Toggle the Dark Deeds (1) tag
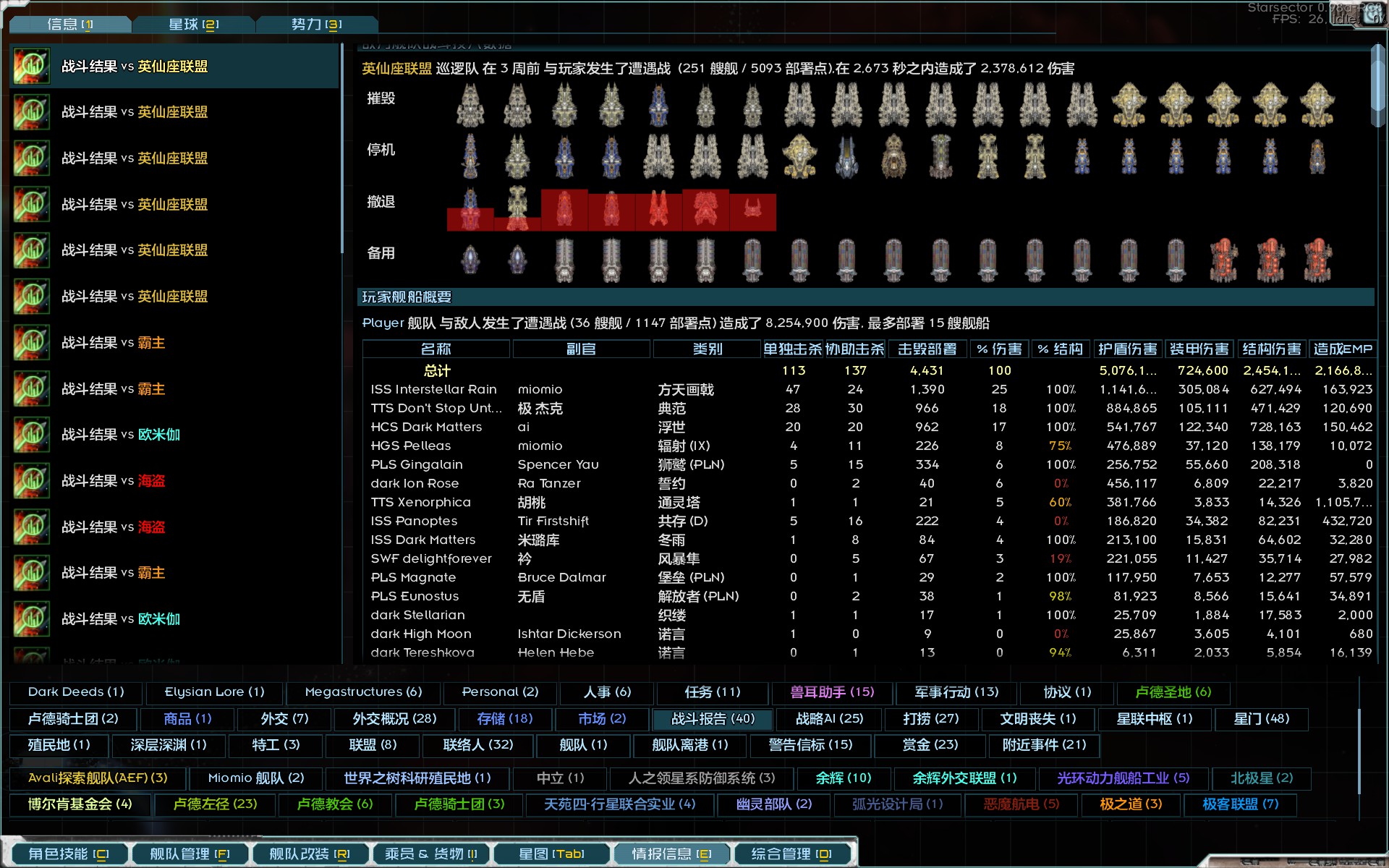 [76, 692]
